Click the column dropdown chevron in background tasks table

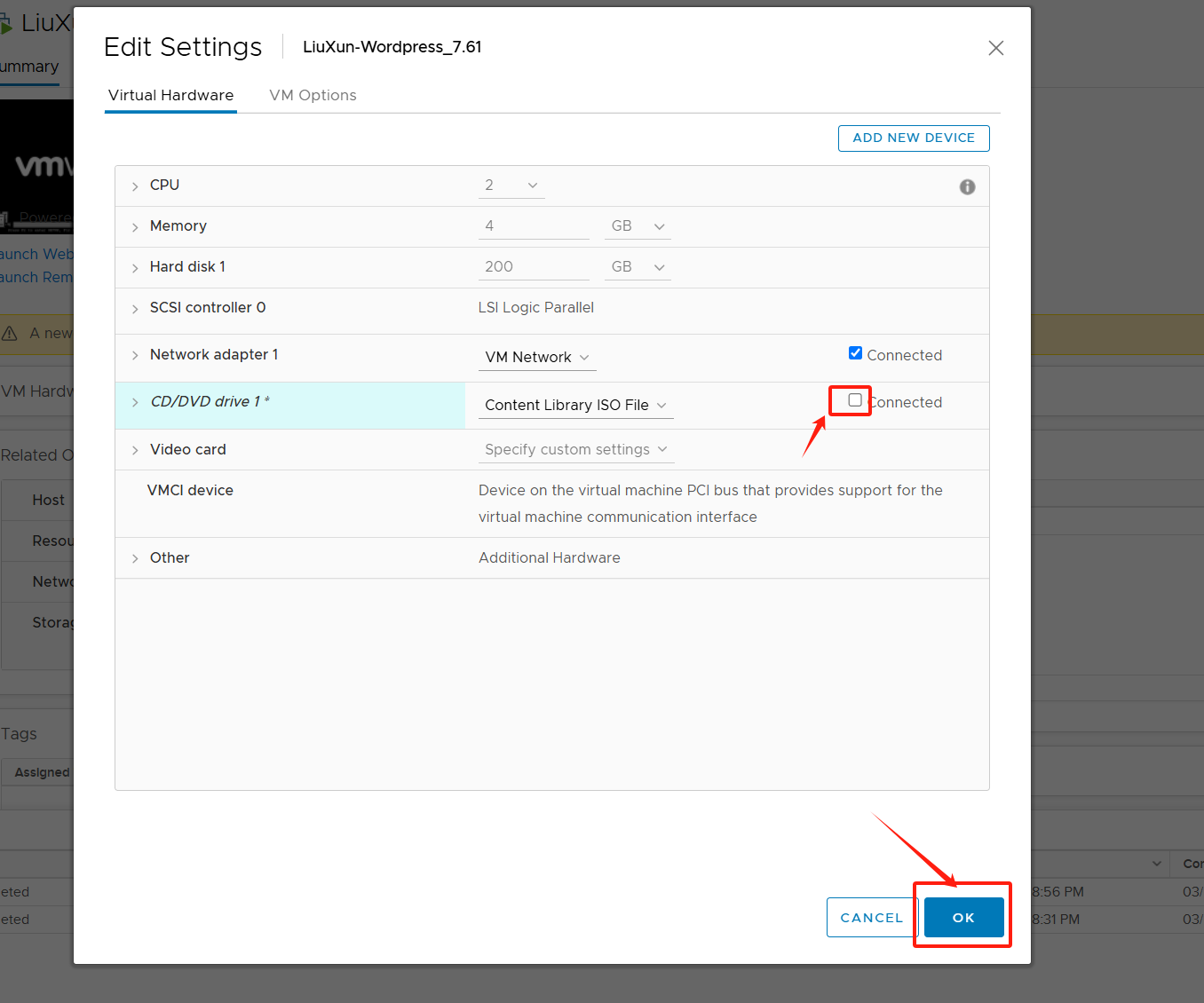point(1157,864)
